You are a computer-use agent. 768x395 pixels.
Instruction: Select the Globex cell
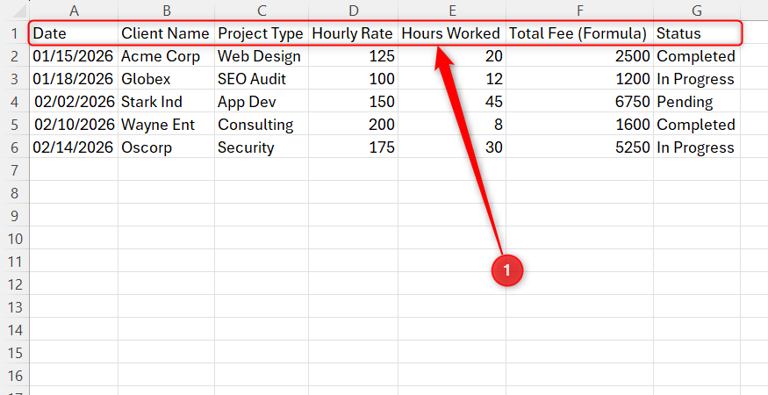click(167, 79)
